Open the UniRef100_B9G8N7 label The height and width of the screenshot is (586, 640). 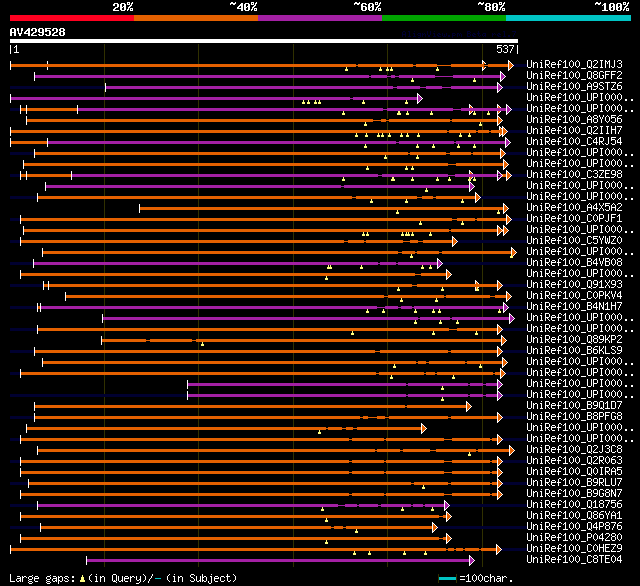pyautogui.click(x=574, y=494)
